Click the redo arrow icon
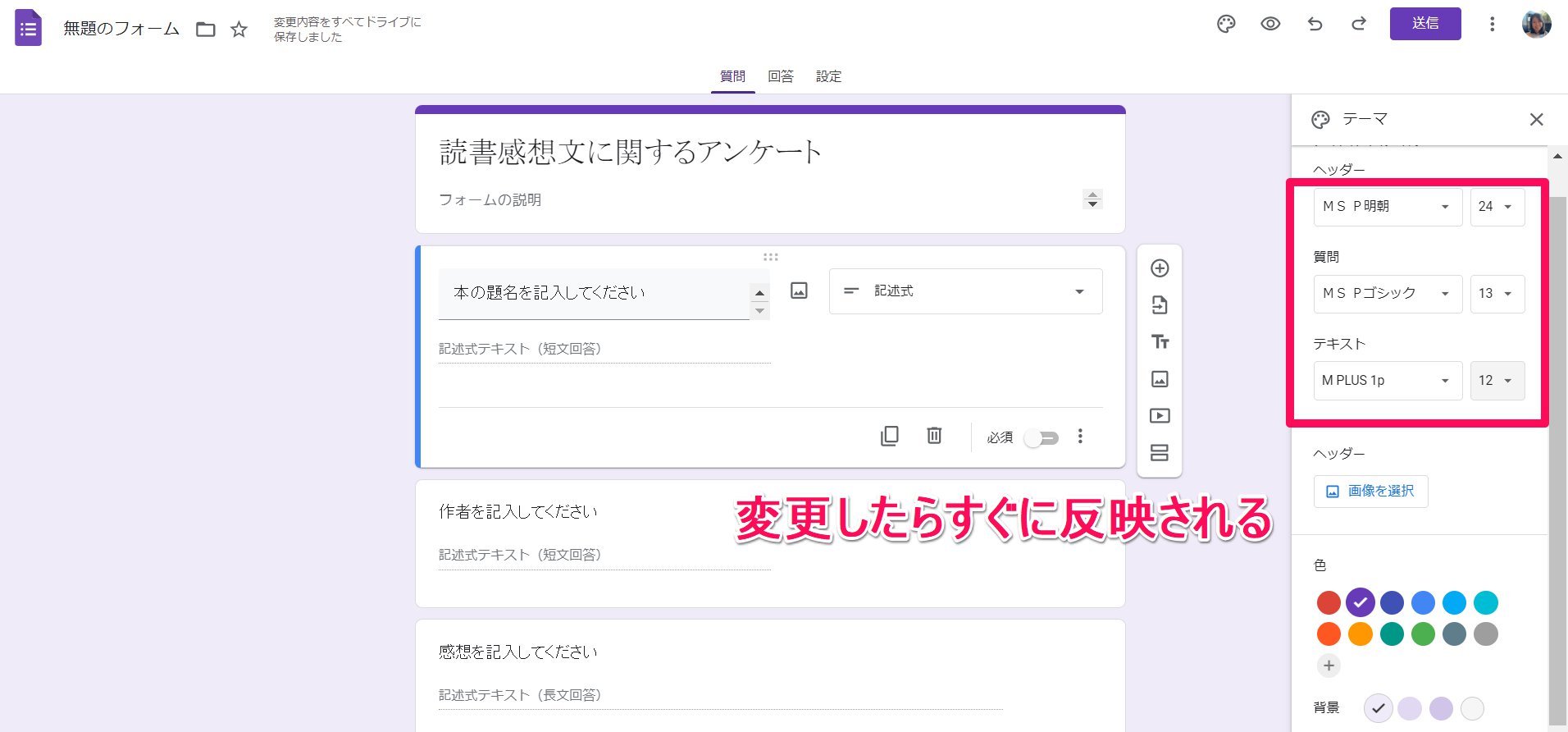Image resolution: width=1568 pixels, height=732 pixels. click(x=1359, y=25)
